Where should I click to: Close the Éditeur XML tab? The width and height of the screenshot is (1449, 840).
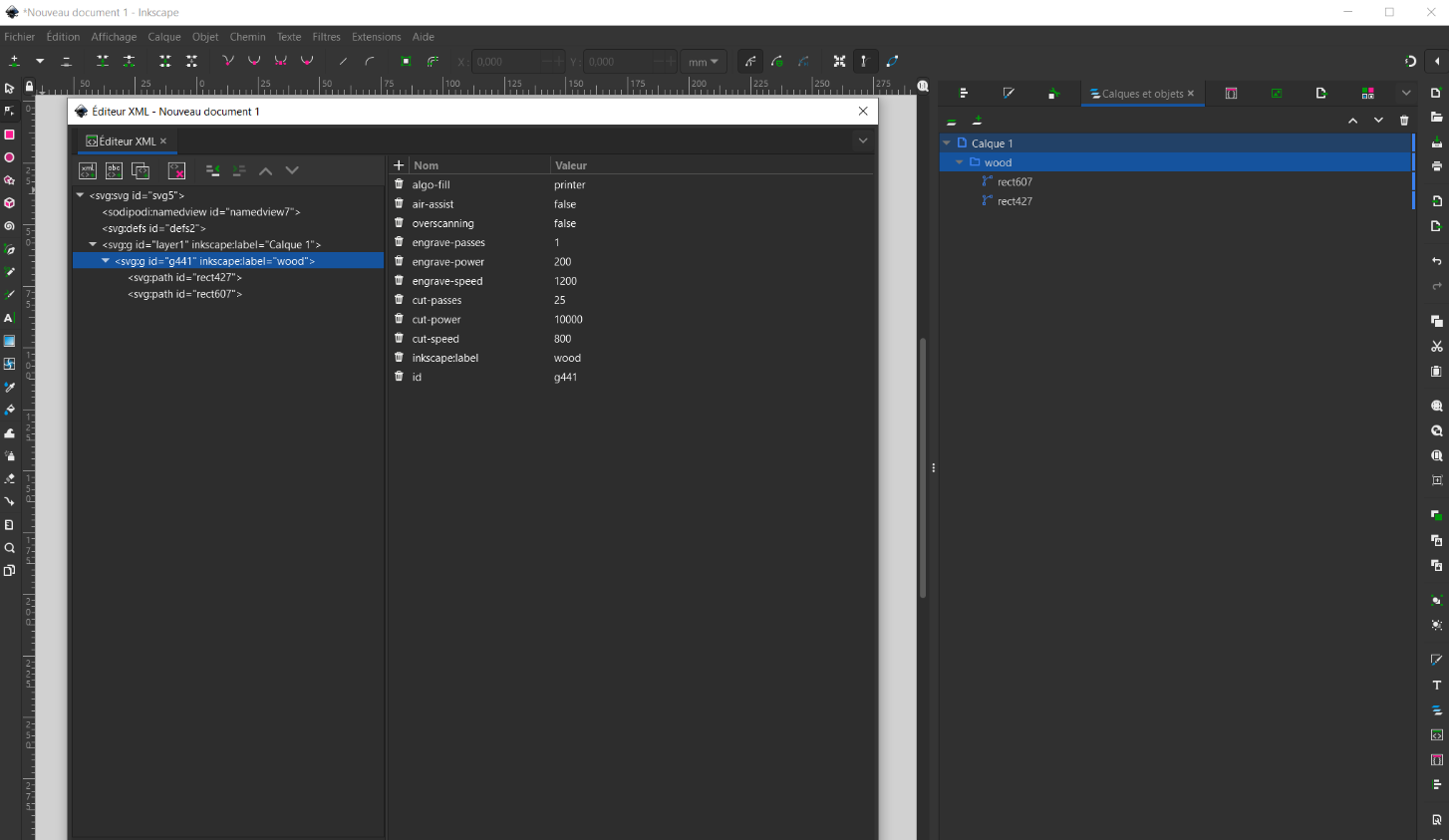click(163, 140)
